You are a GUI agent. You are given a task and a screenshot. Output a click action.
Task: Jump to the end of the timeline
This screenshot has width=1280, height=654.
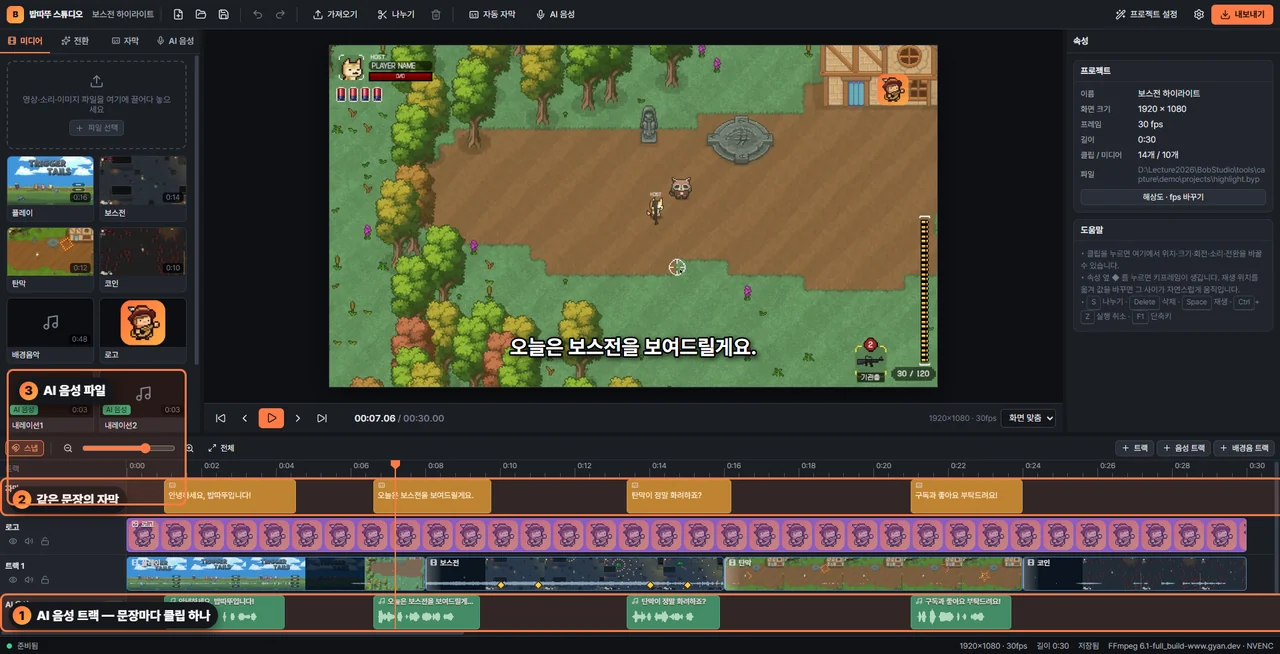click(322, 418)
